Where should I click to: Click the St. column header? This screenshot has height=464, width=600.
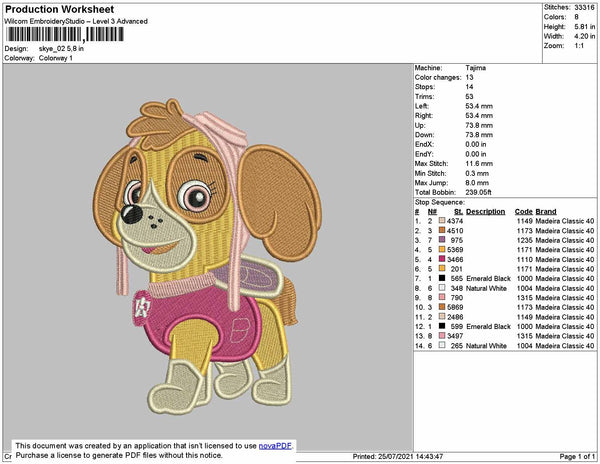coord(458,212)
